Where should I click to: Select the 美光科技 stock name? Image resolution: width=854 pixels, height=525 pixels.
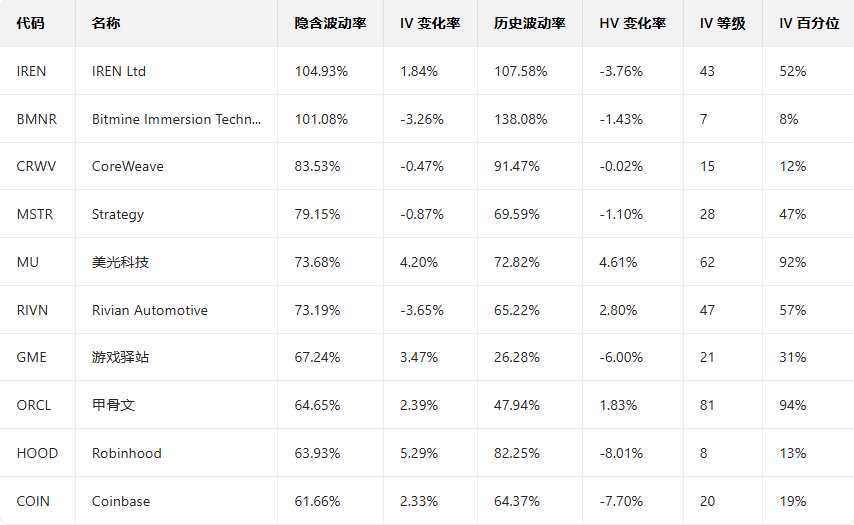click(120, 262)
